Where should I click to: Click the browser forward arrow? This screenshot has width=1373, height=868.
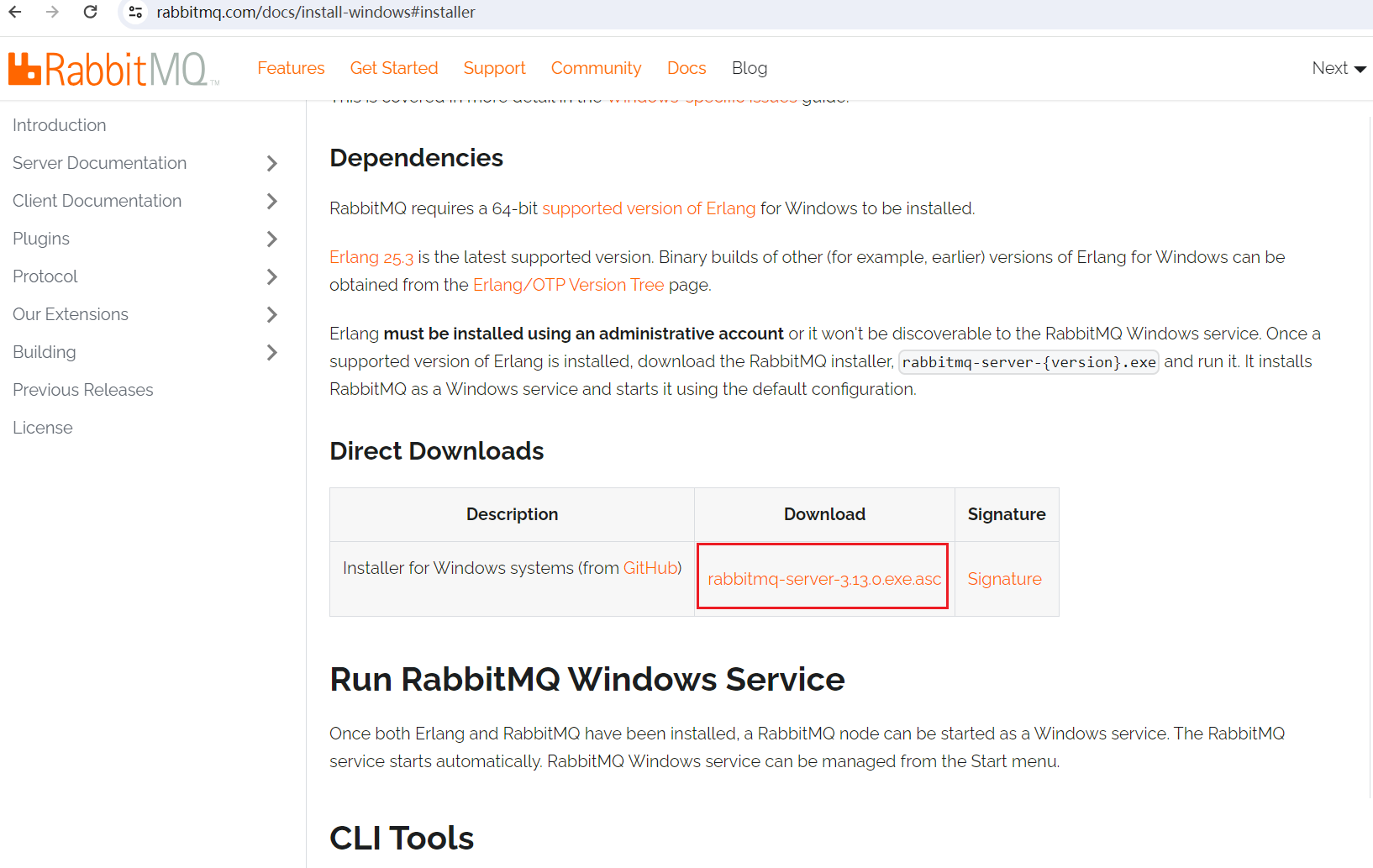pos(53,12)
